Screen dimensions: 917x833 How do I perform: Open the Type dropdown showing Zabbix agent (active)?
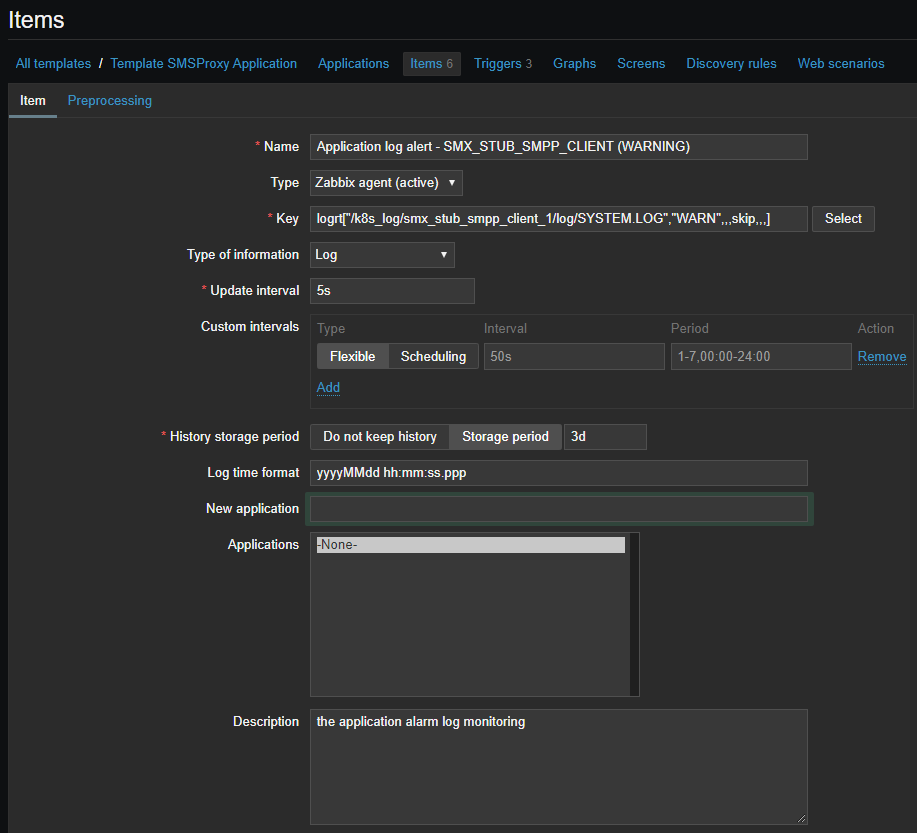386,183
